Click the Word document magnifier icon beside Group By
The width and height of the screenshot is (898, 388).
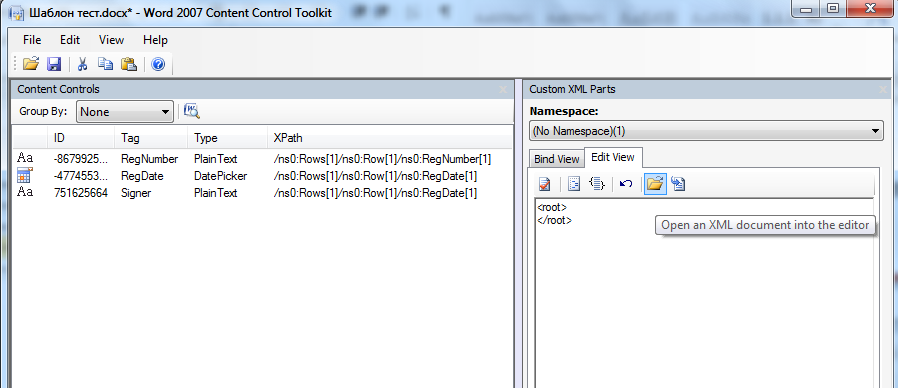[x=192, y=111]
